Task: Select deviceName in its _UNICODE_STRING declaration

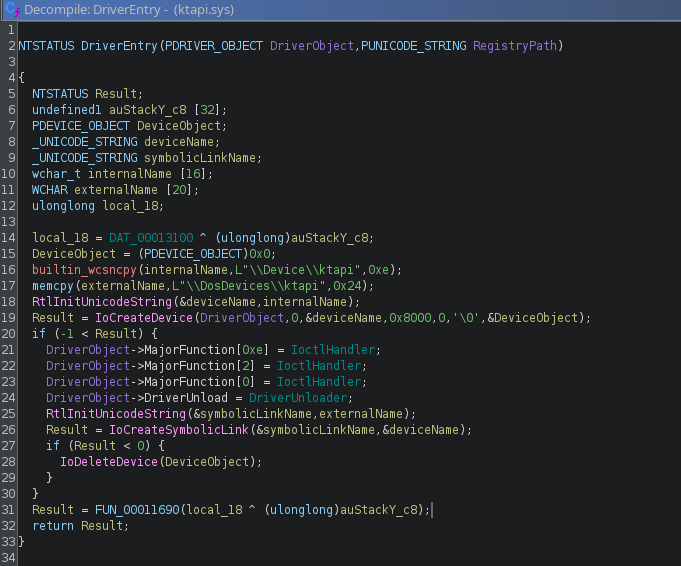Action: pos(179,142)
